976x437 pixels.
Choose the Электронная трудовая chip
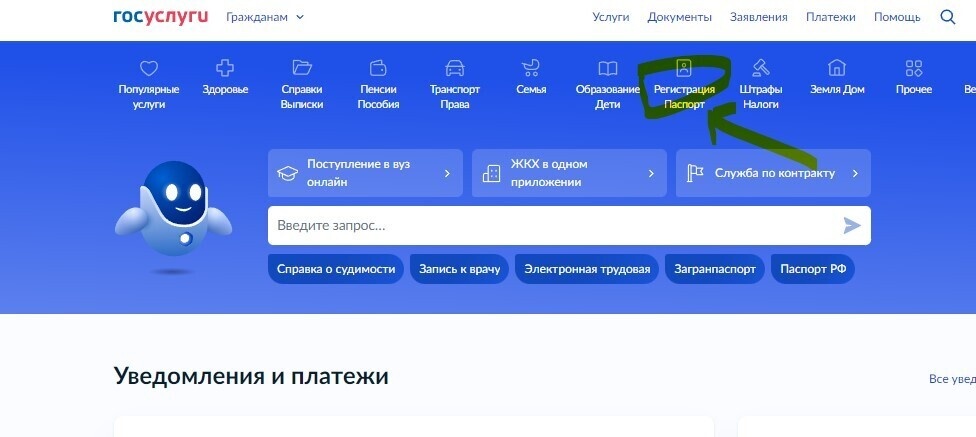click(x=587, y=269)
